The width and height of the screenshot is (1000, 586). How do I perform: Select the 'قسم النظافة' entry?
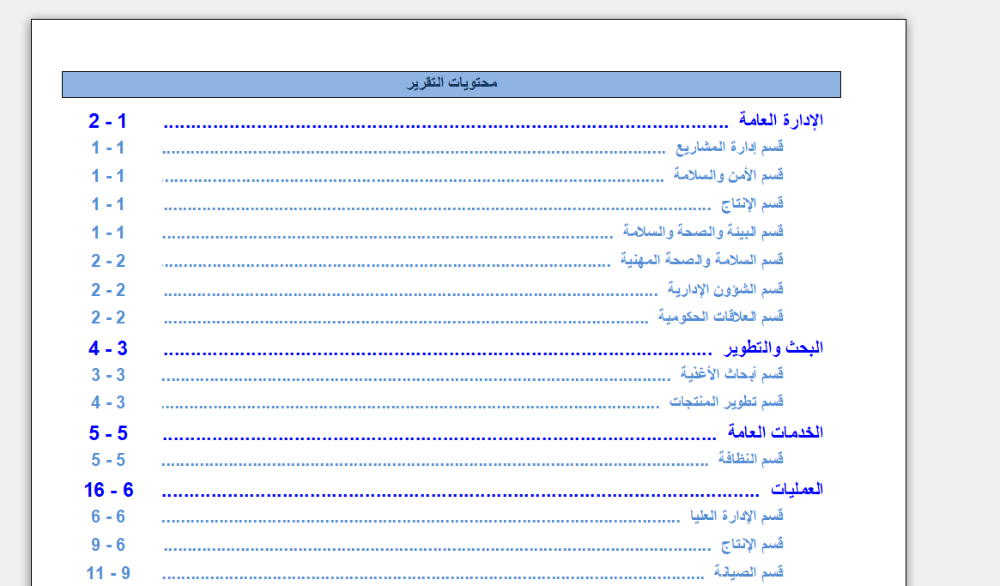[x=751, y=459]
